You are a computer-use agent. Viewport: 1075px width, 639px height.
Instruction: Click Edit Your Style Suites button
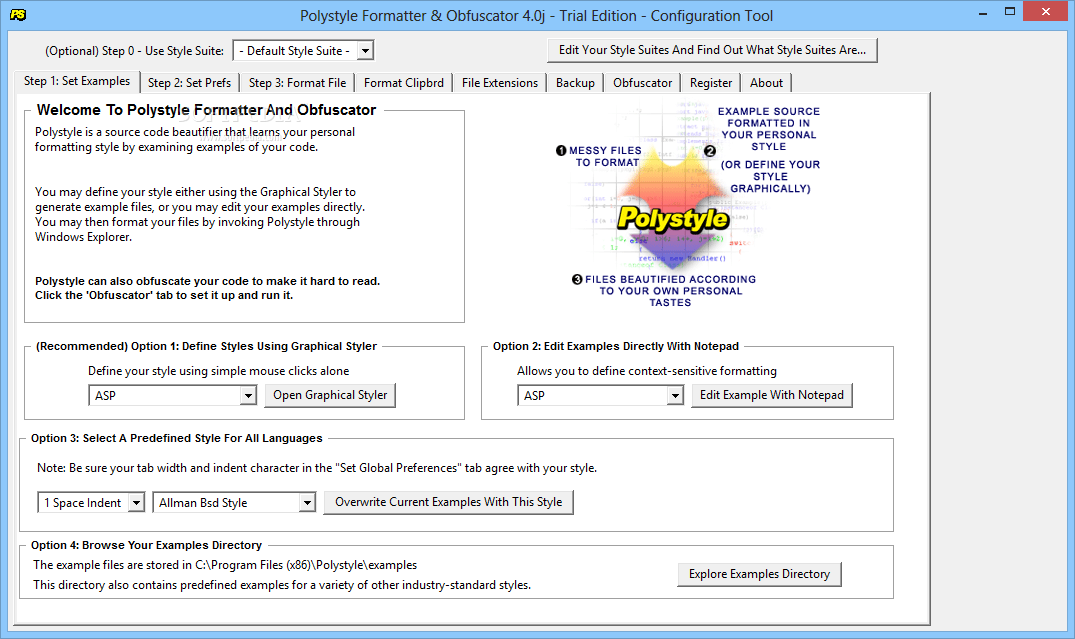712,50
